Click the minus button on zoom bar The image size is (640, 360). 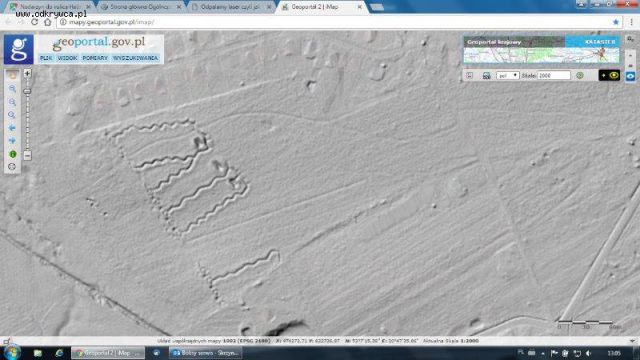click(x=27, y=155)
